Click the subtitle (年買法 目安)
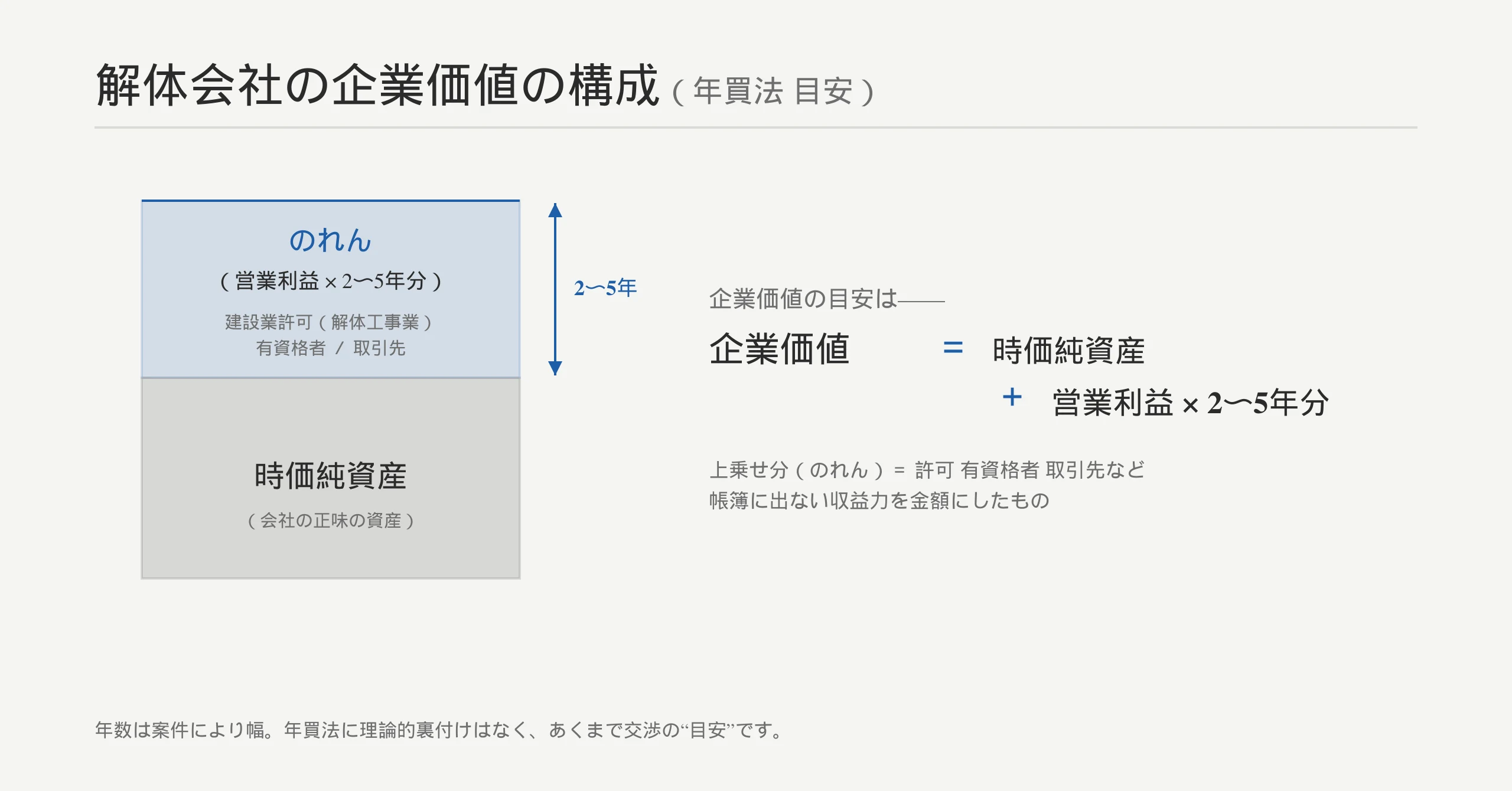 coord(773,91)
